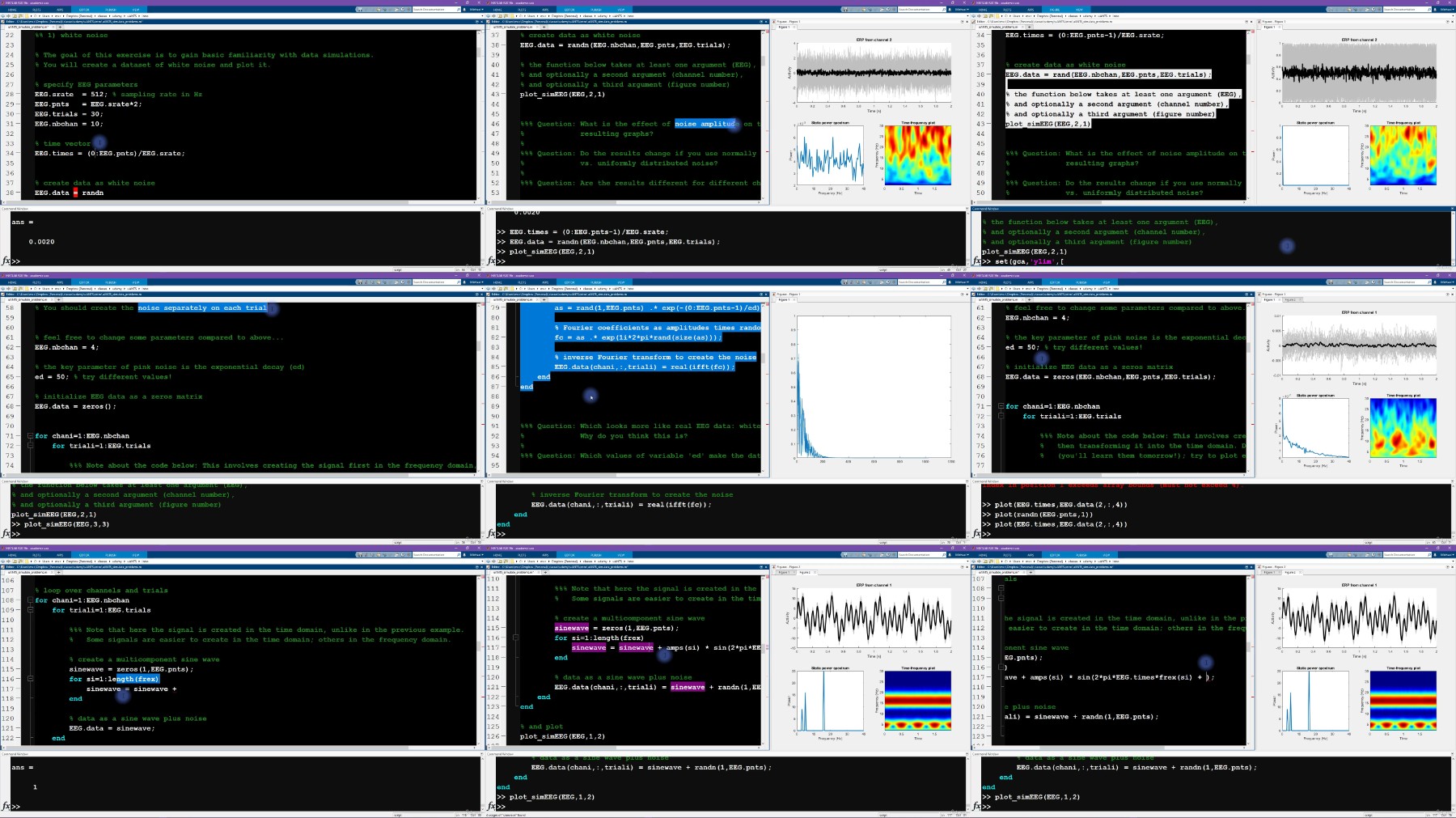Click fx icon beside 'ans = 1' prompt

tap(6, 806)
